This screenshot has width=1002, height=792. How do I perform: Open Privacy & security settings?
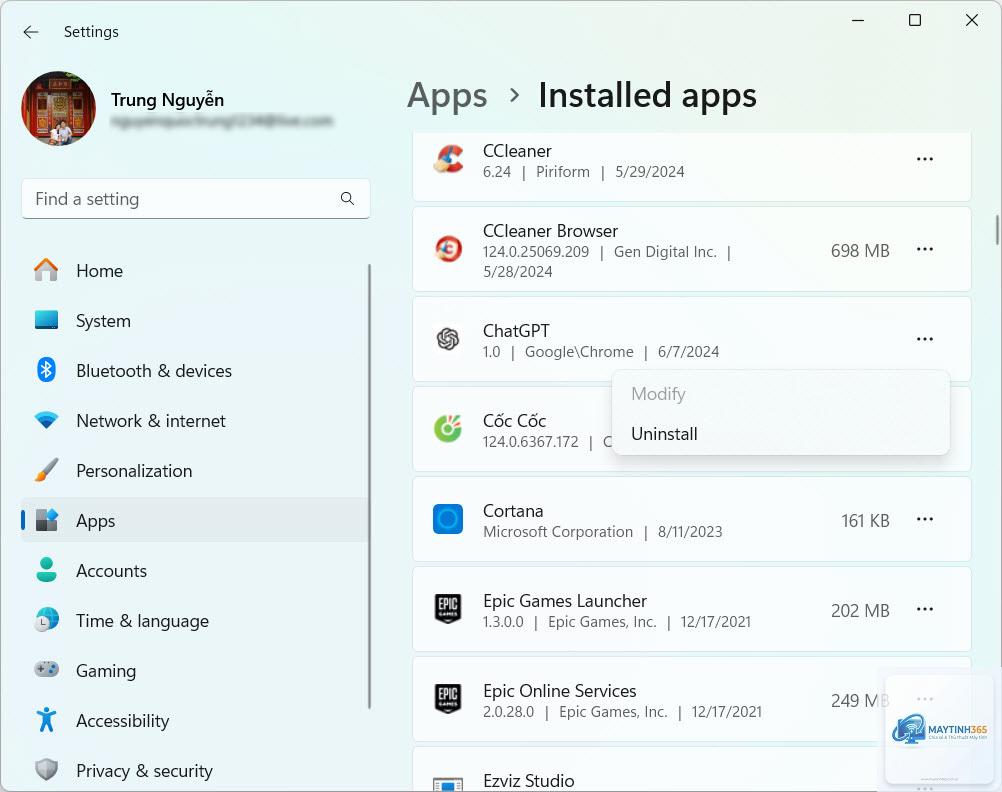pos(194,770)
